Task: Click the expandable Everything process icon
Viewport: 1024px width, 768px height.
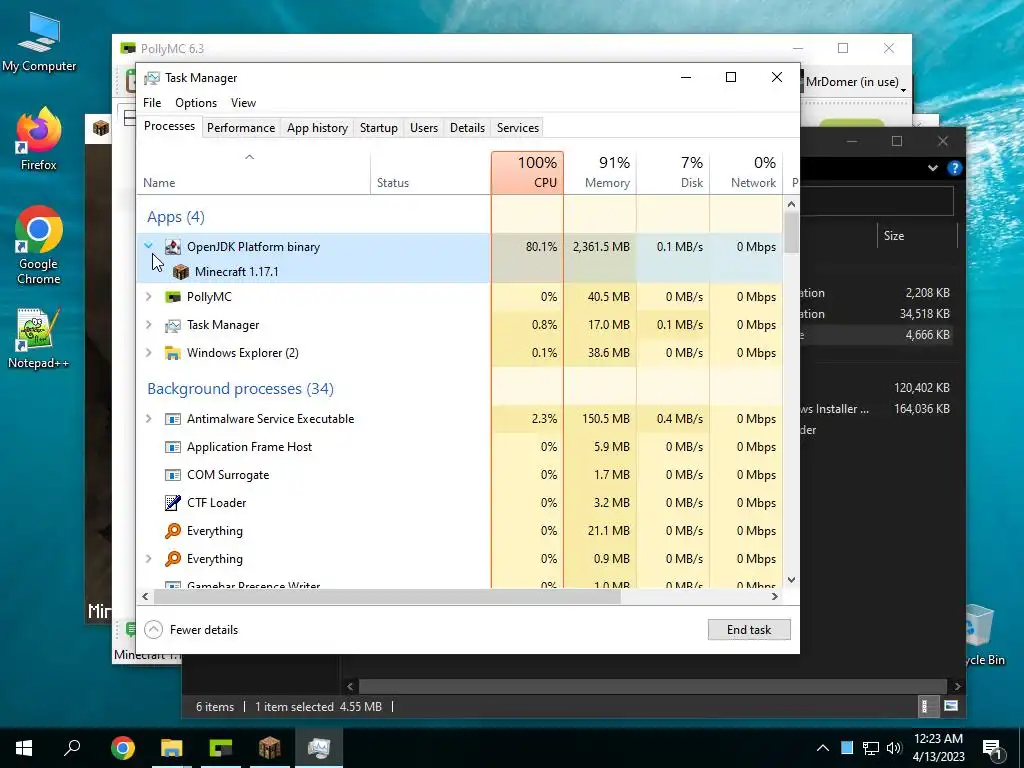Action: (172, 559)
